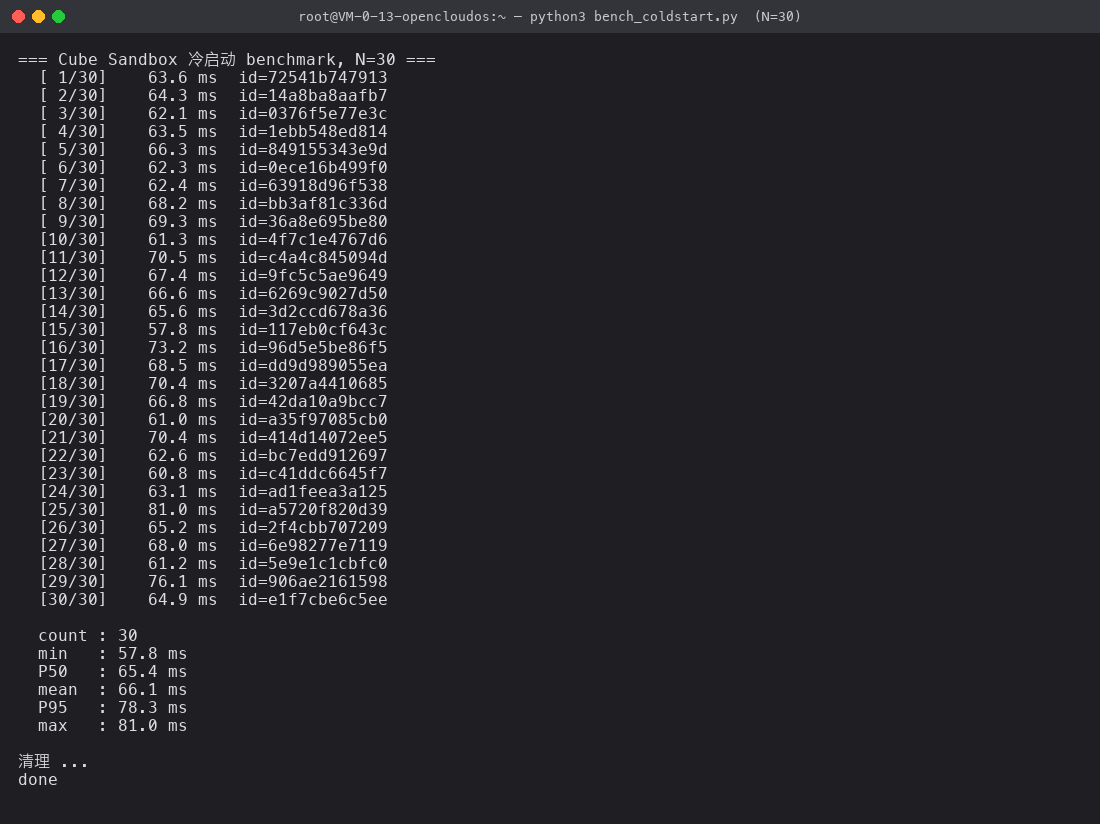The image size is (1100, 824).
Task: Click the [19/30] run index
Action: point(73,402)
